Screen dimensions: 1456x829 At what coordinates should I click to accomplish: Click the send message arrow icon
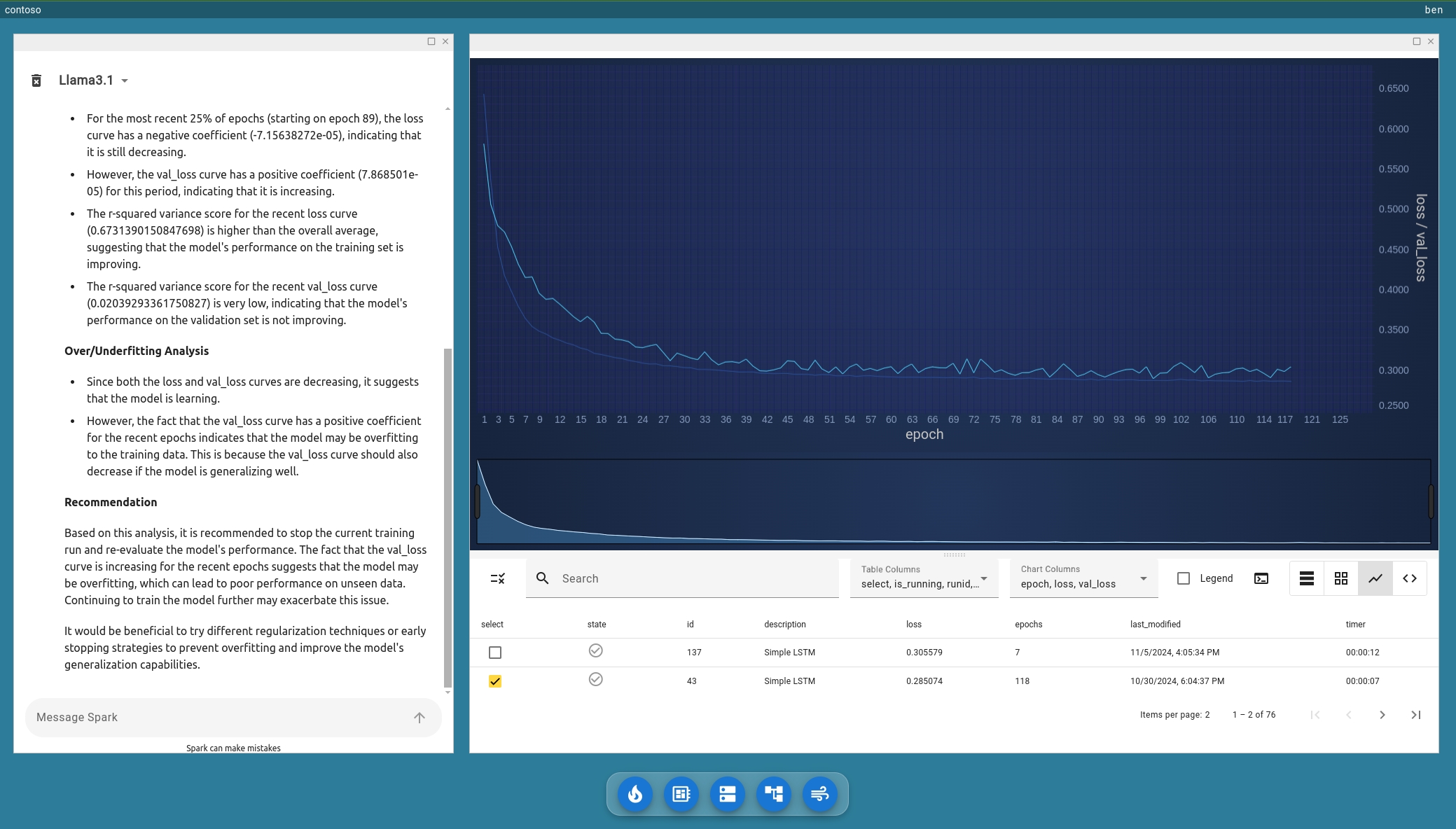pos(419,718)
